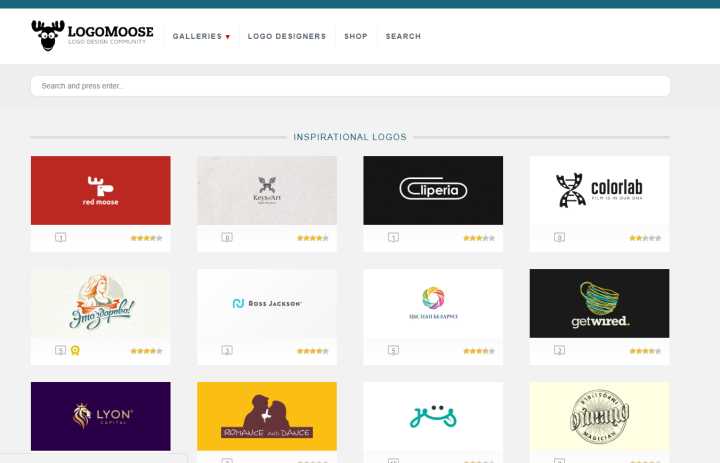720x463 pixels.
Task: Open the Cliperia logo thumbnail
Action: coord(433,190)
